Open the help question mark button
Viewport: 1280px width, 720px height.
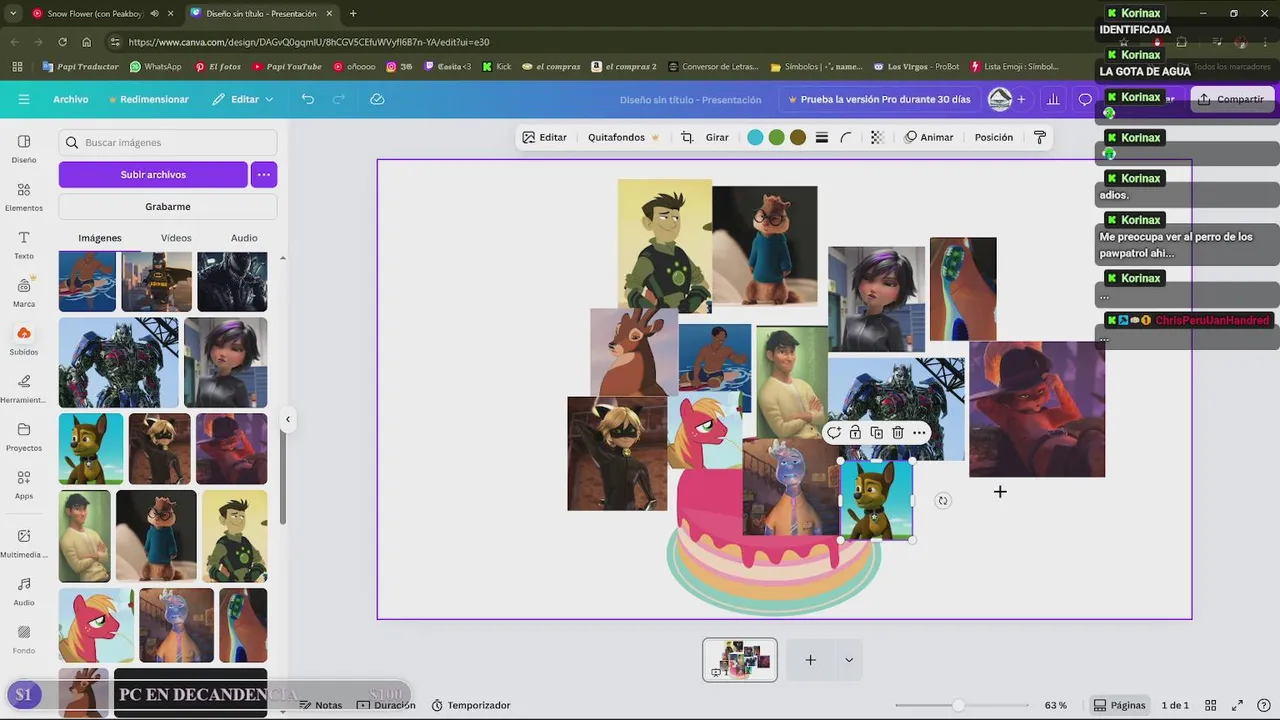point(1262,705)
